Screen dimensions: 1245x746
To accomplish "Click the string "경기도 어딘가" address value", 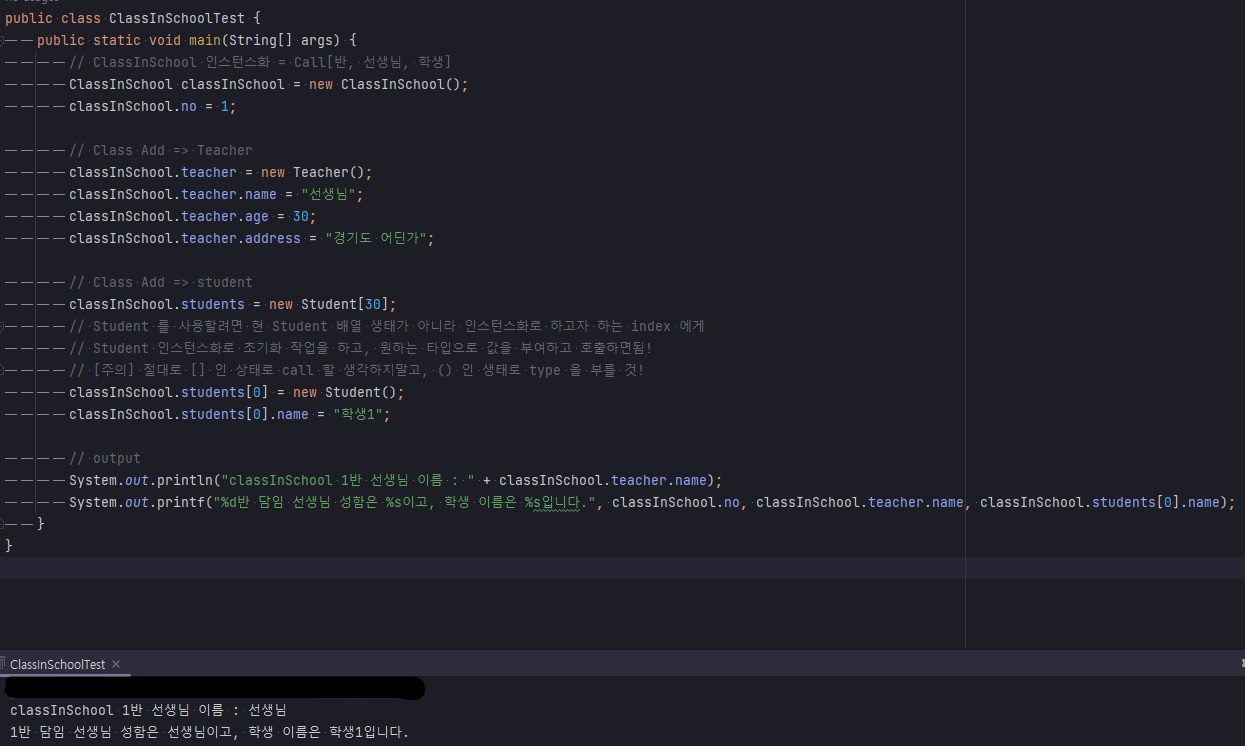I will click(x=377, y=239).
